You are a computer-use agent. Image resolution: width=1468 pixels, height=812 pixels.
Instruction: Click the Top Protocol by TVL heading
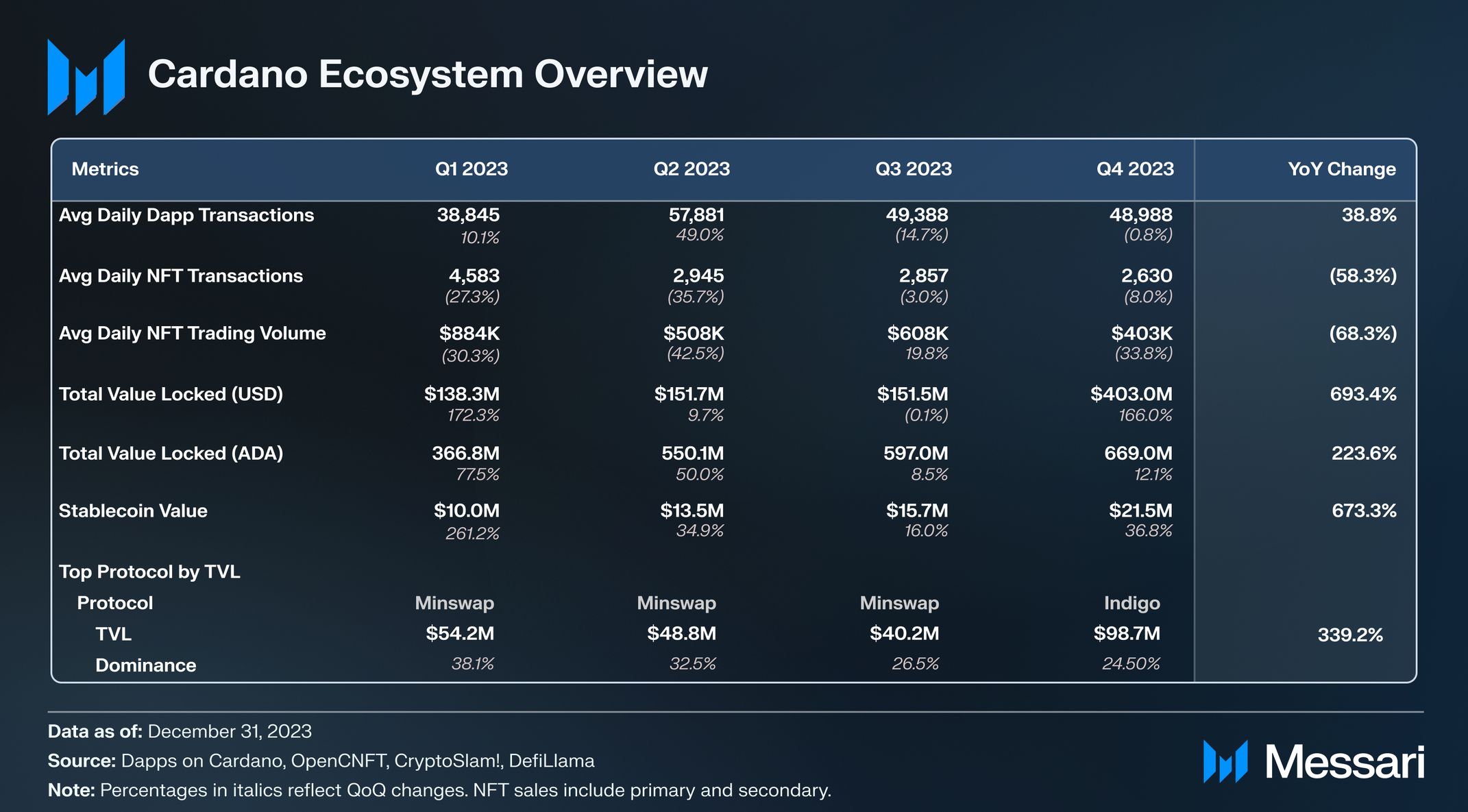(149, 571)
